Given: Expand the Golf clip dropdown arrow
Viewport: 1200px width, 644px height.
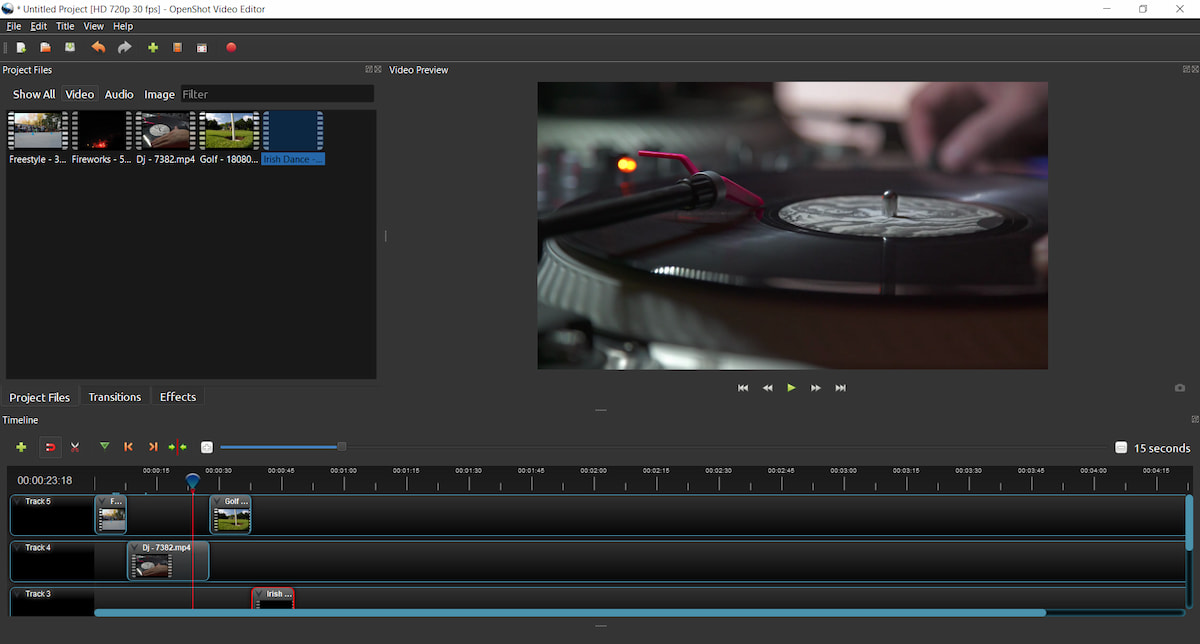Looking at the screenshot, I should tap(218, 502).
